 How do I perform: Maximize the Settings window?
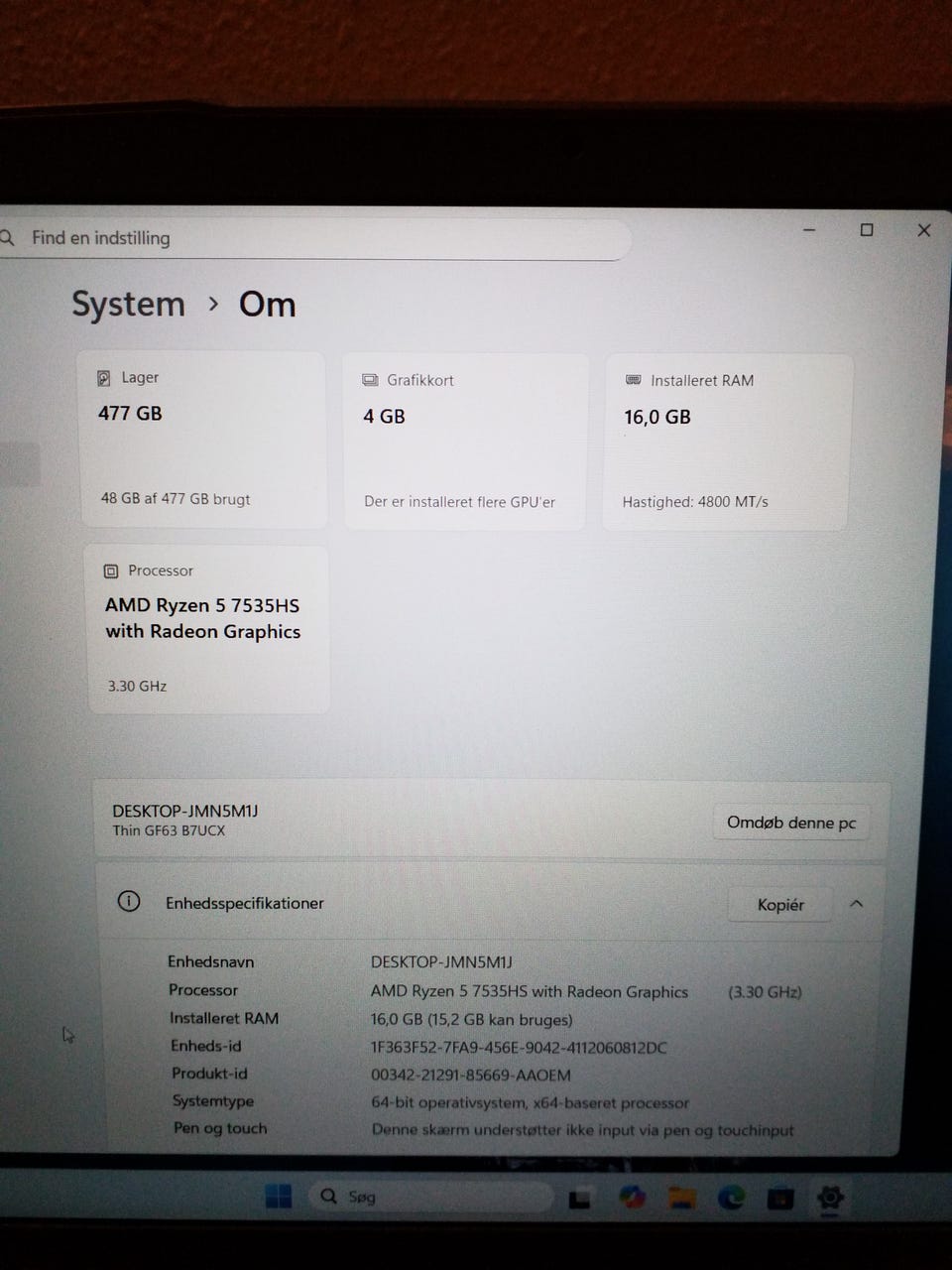[x=867, y=230]
